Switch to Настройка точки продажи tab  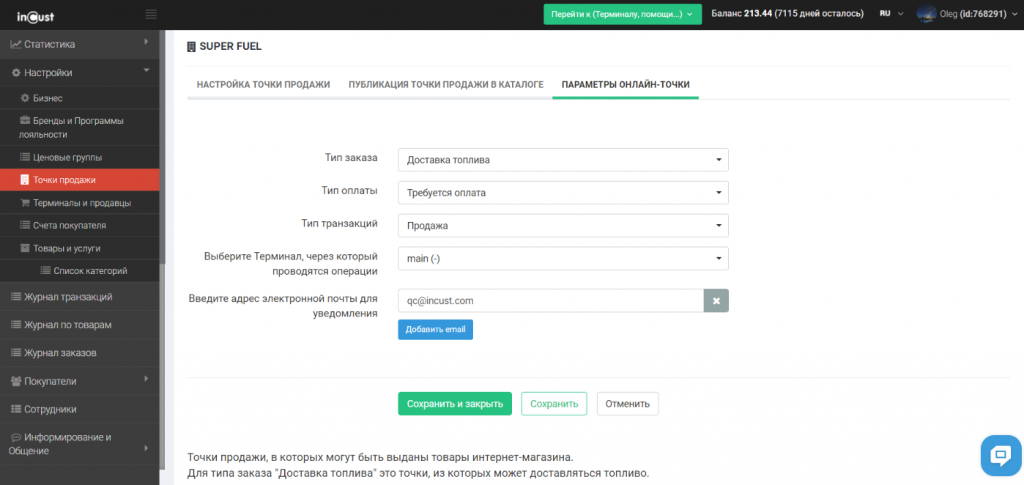263,85
